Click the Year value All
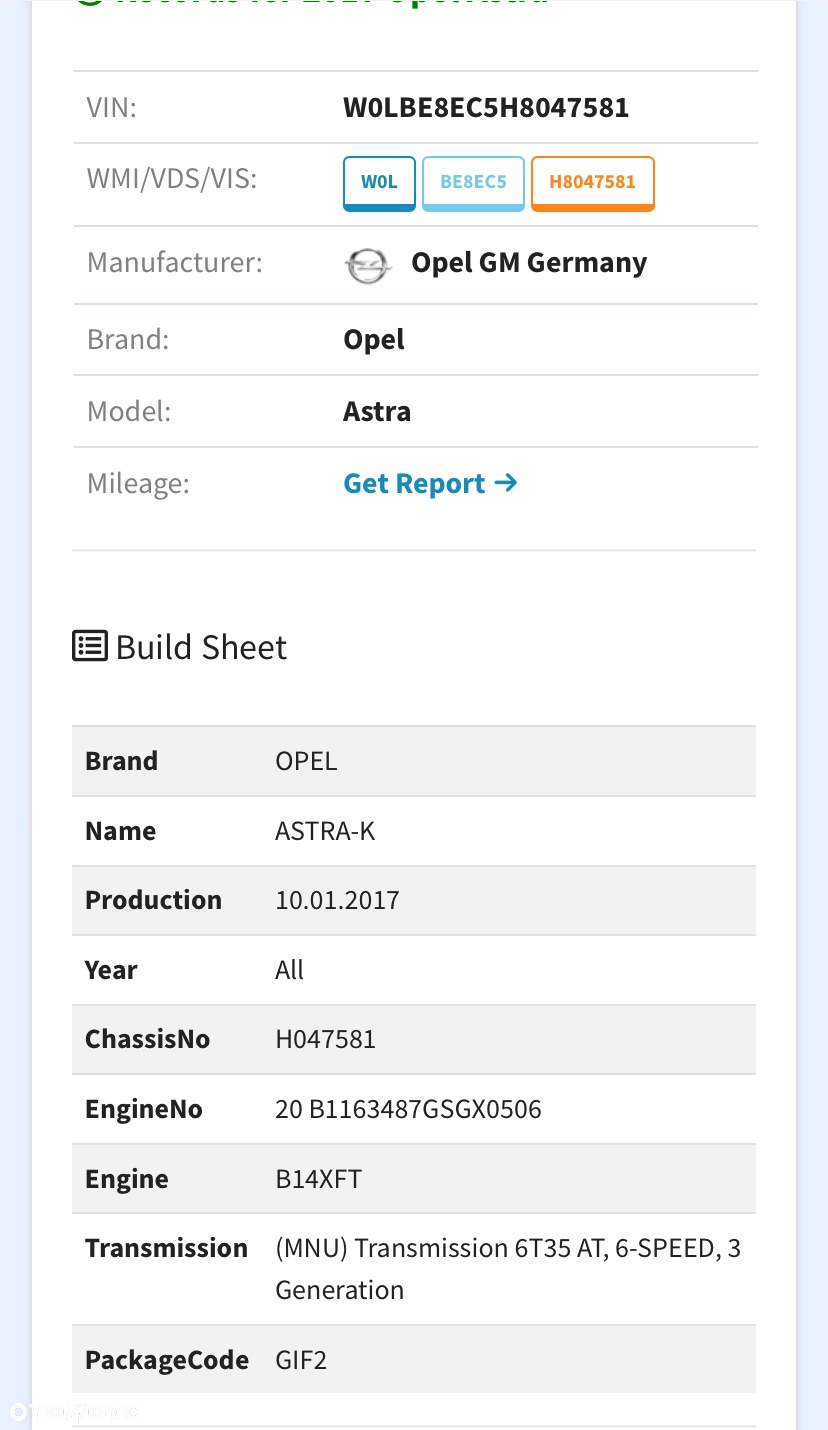The height and width of the screenshot is (1430, 828). click(x=289, y=970)
